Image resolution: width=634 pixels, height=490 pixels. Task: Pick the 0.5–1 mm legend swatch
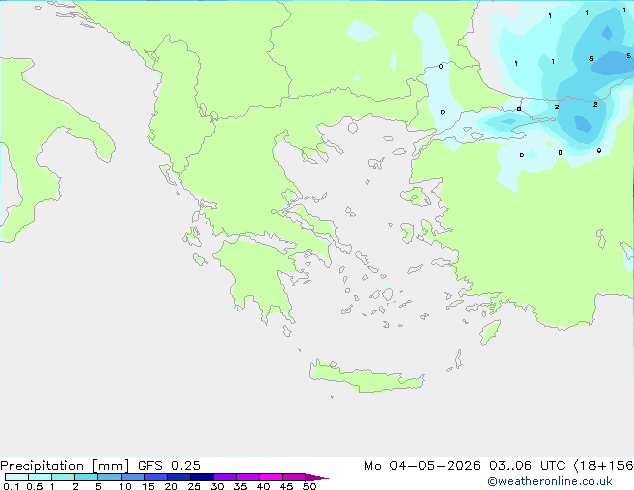pos(40,477)
